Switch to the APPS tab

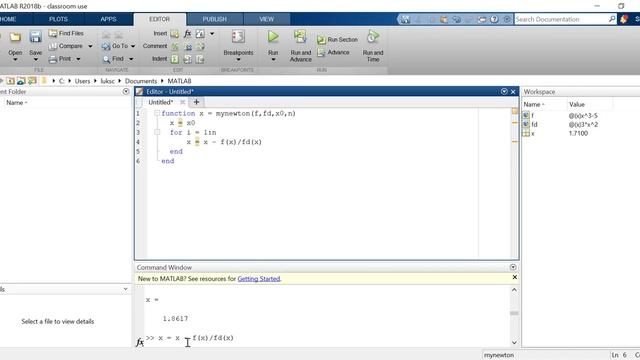pos(108,19)
